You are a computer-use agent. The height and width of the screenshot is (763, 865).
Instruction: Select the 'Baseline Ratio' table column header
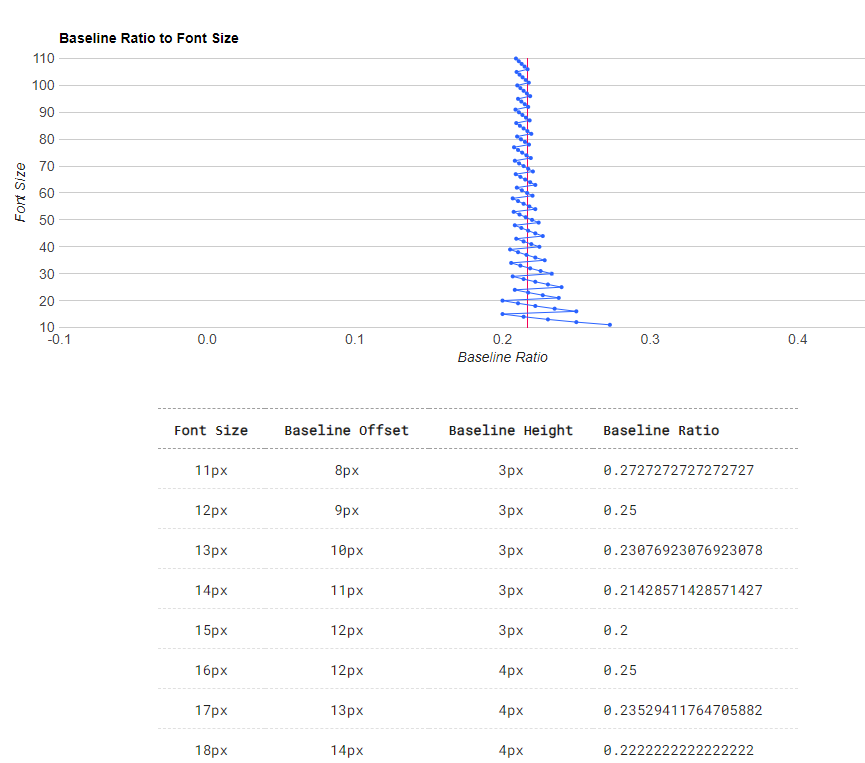[x=660, y=431]
